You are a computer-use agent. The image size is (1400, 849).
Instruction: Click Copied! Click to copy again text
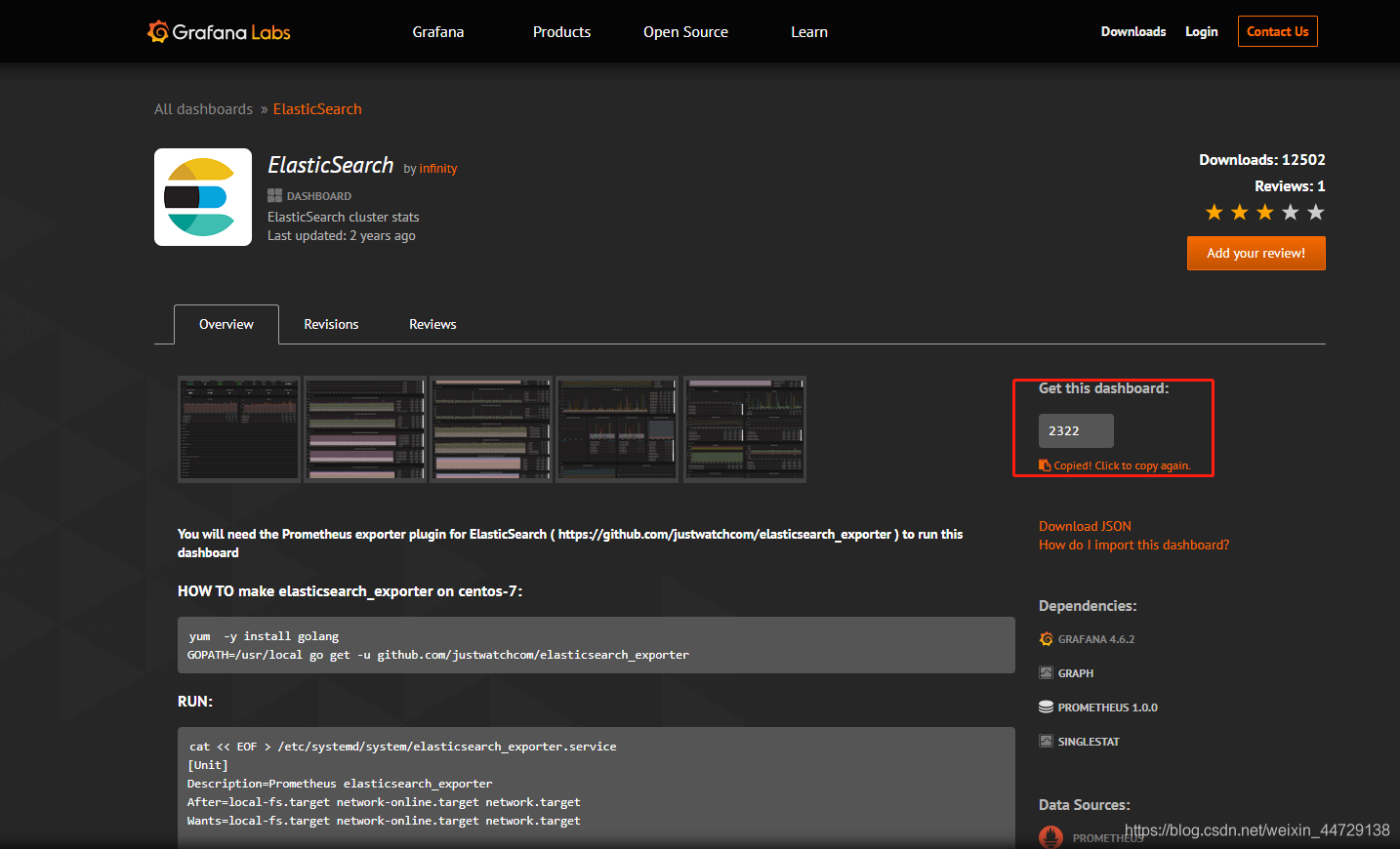click(x=1123, y=465)
